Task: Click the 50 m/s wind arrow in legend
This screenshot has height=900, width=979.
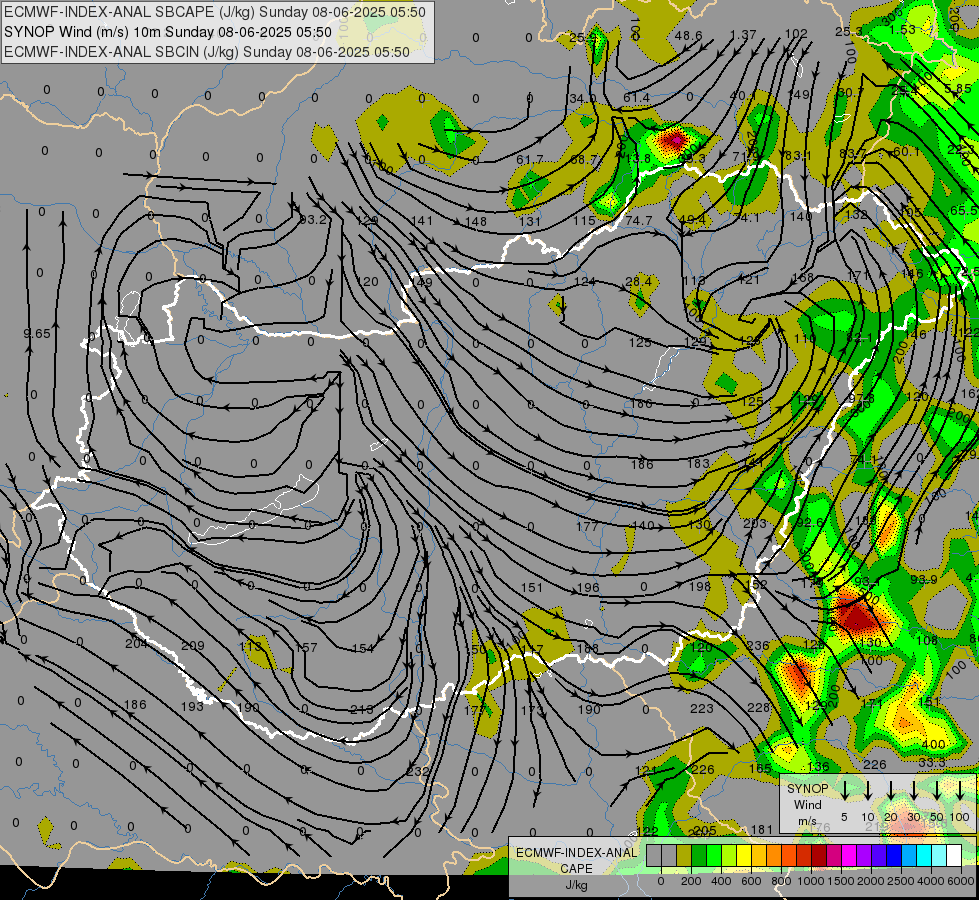Action: tap(937, 791)
